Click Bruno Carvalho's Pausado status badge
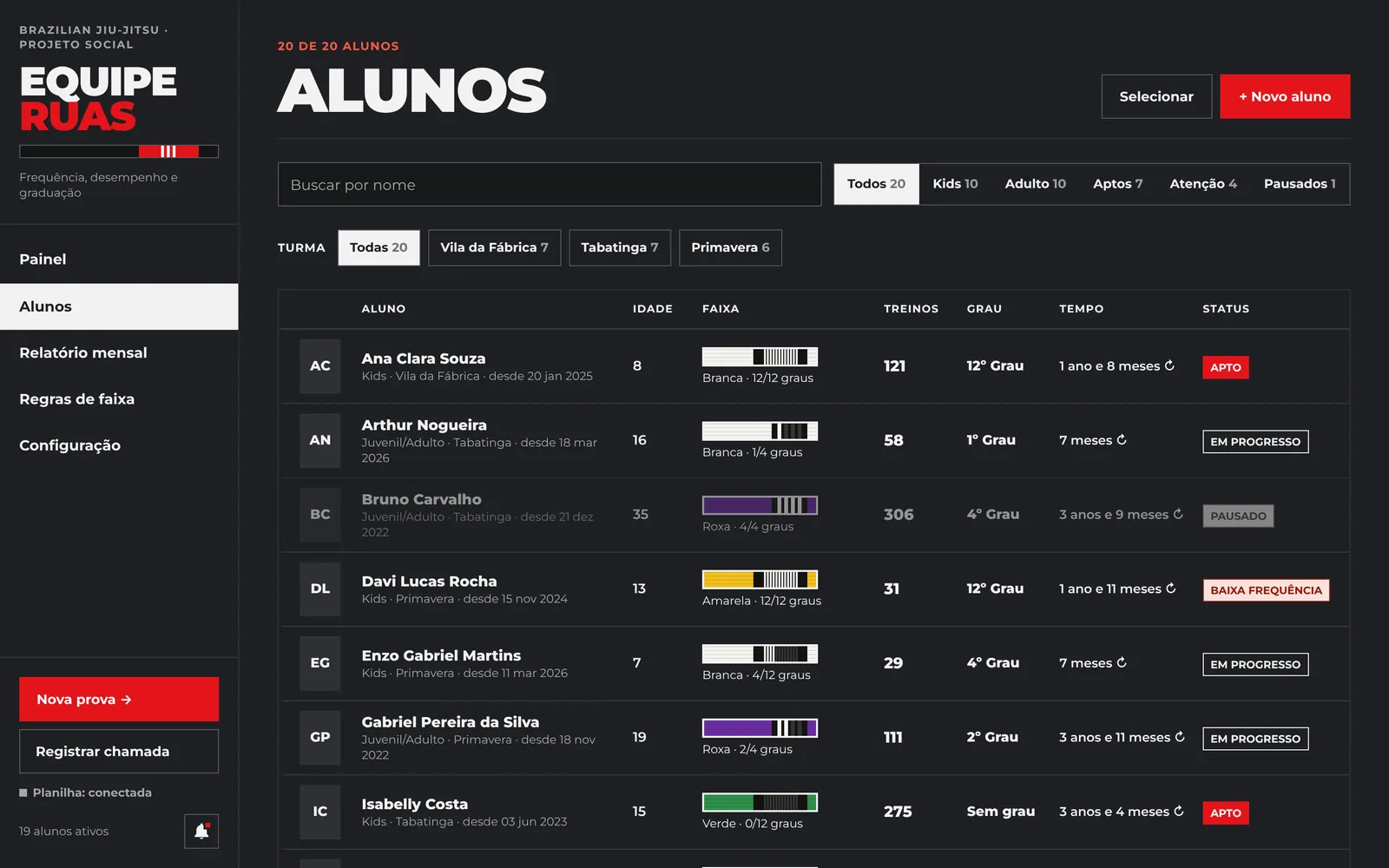1389x868 pixels. (x=1238, y=516)
